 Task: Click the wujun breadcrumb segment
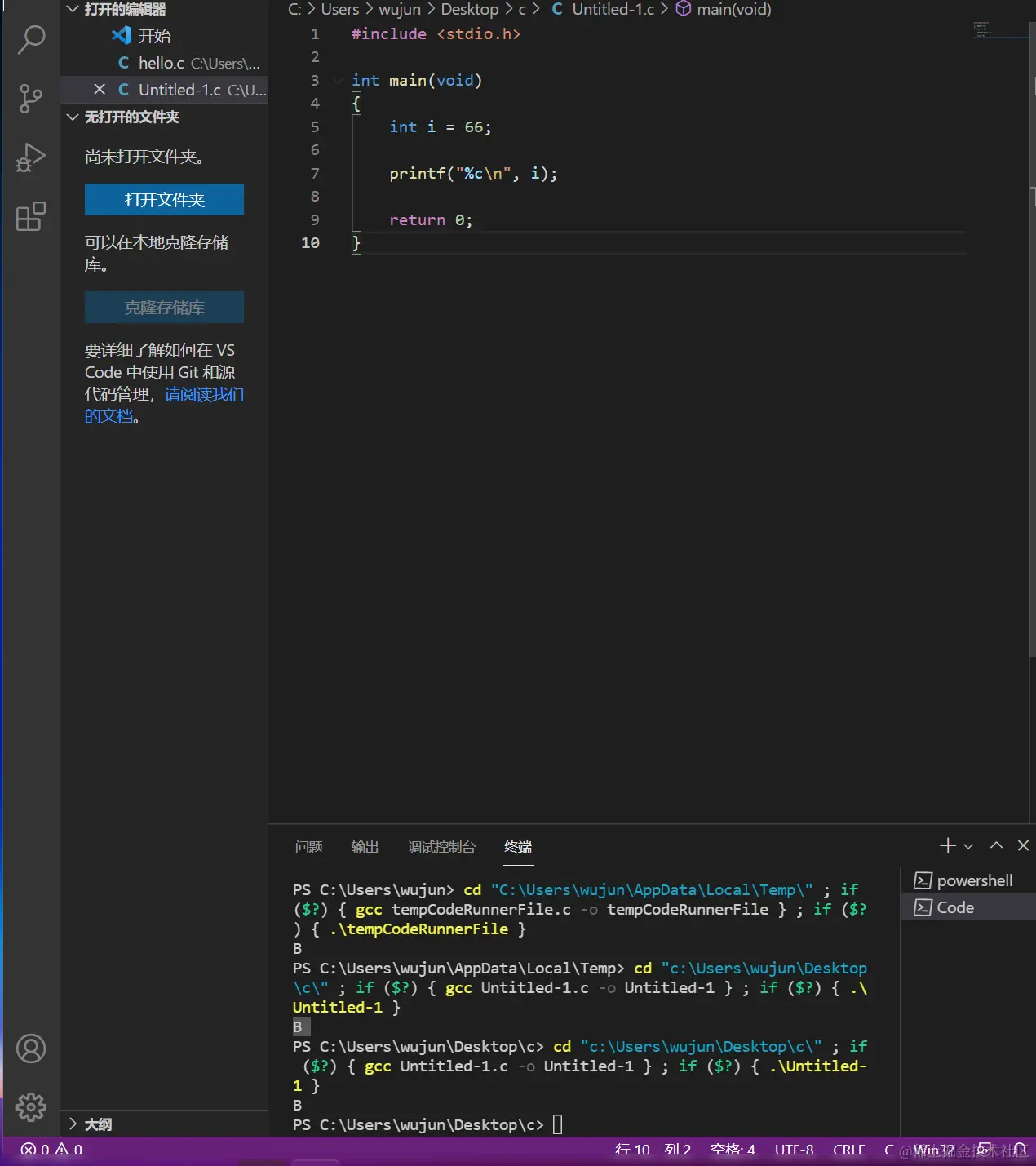pos(400,9)
